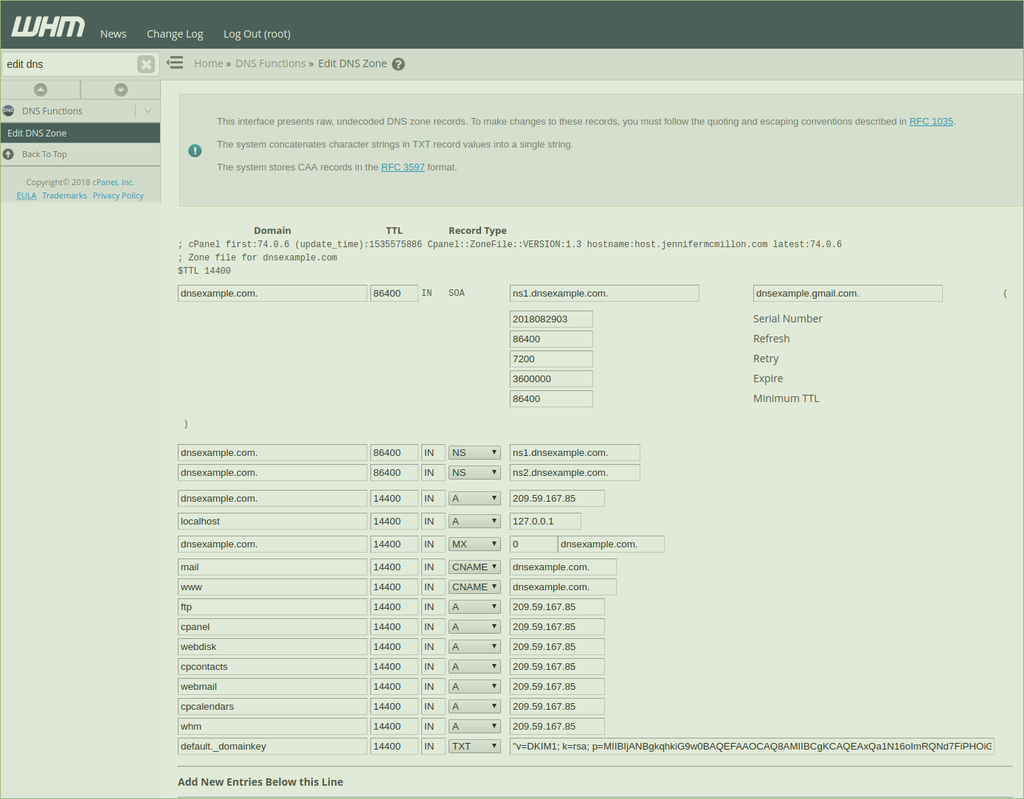The image size is (1024, 799).
Task: Click the info icon beside the notice text
Action: (195, 150)
